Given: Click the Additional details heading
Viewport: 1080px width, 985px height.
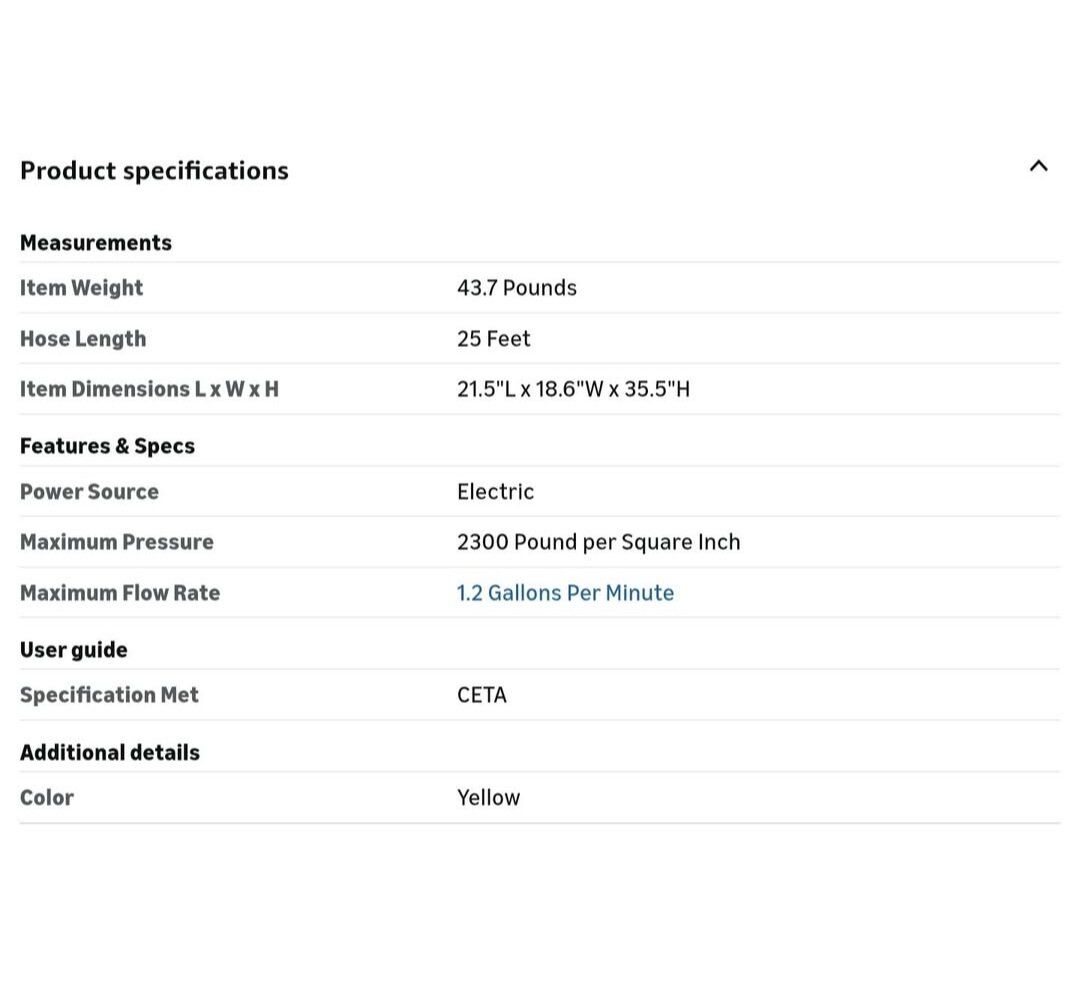Looking at the screenshot, I should (110, 753).
